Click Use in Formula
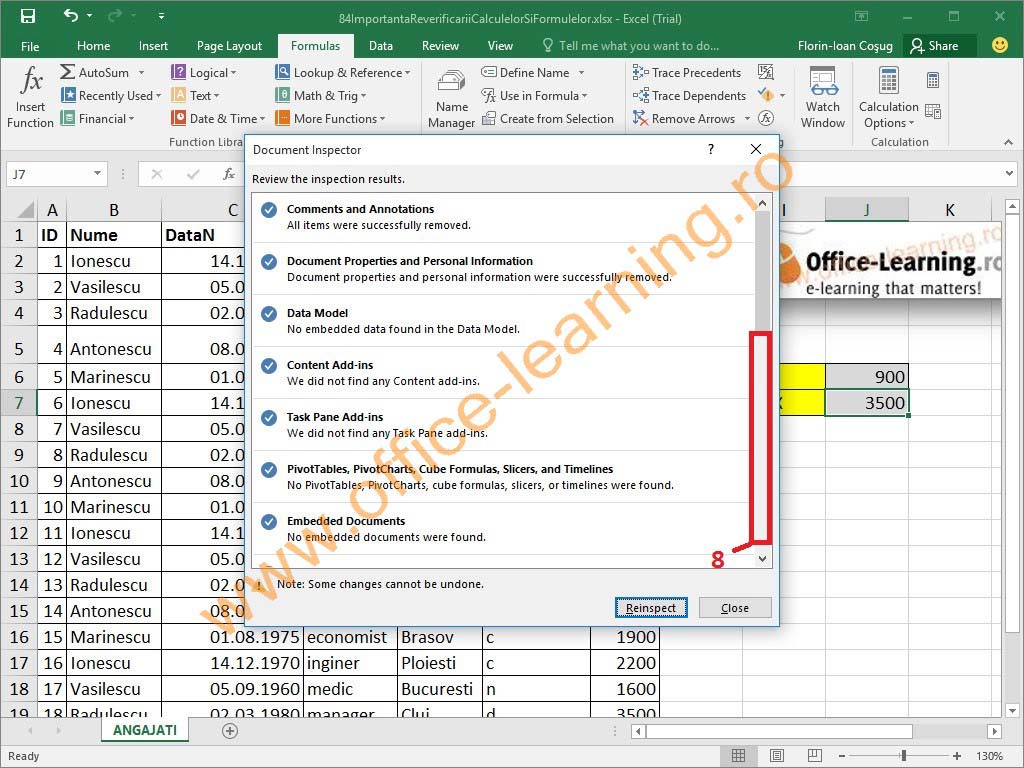This screenshot has width=1024, height=768. pos(534,95)
